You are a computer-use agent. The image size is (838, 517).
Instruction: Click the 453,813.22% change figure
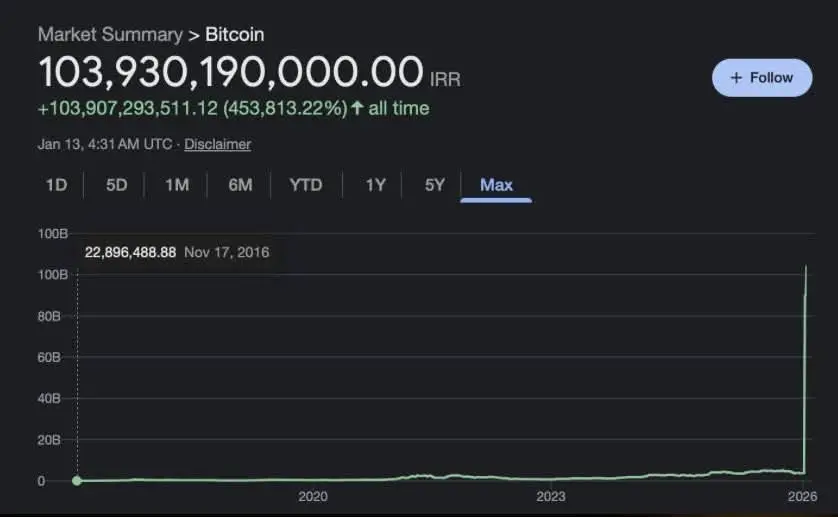coord(284,108)
